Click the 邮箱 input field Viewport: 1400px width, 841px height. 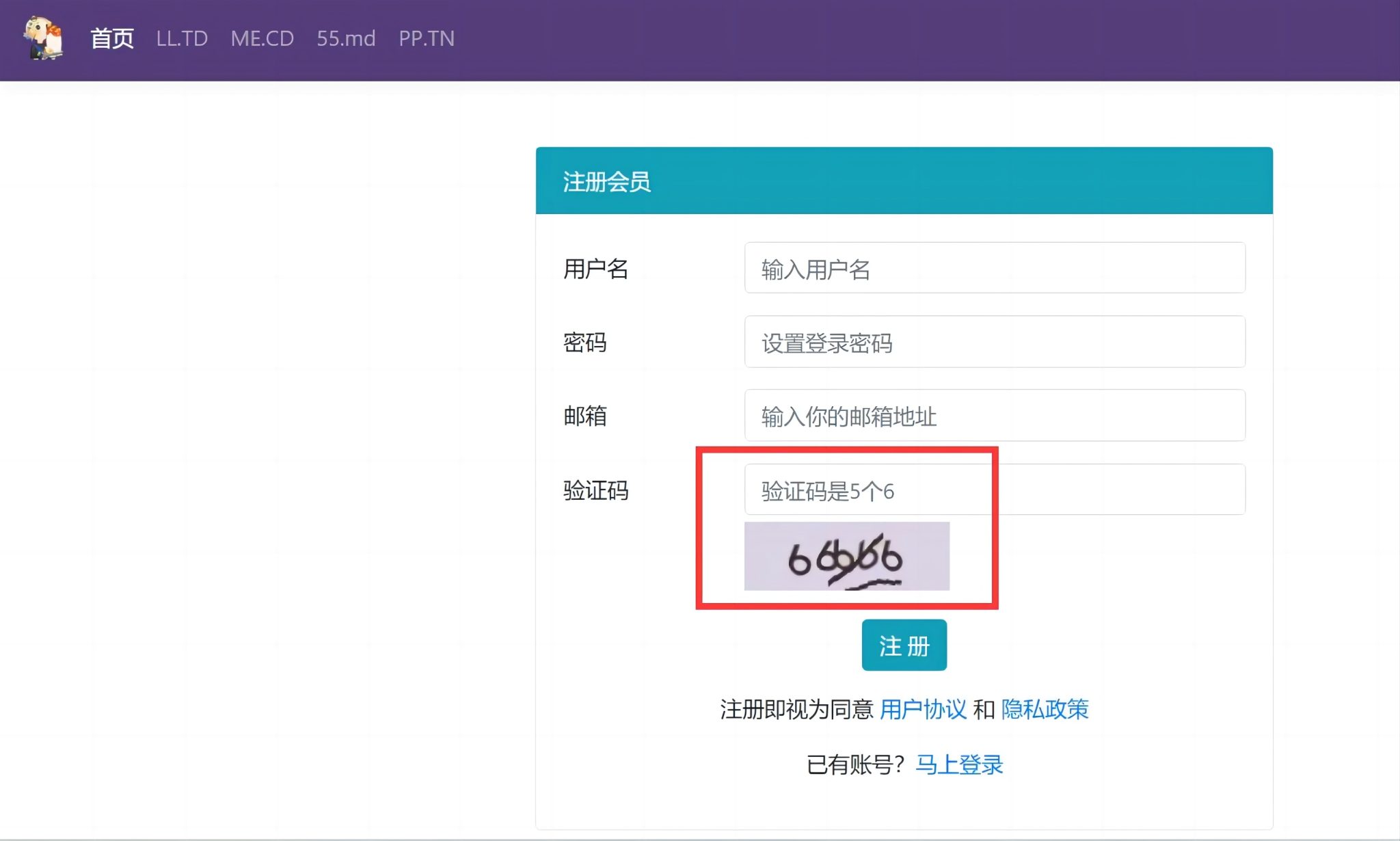tap(995, 416)
